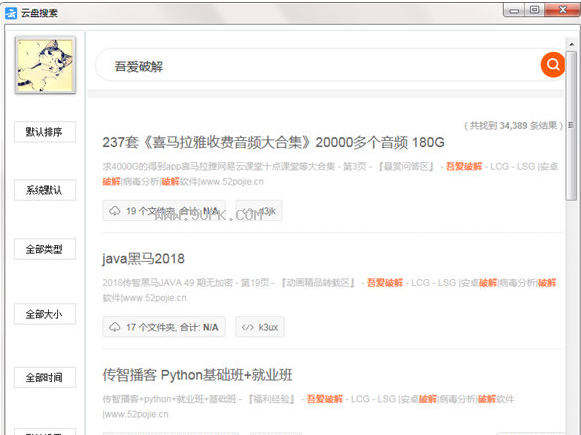The height and width of the screenshot is (435, 581).
Task: Click the cloud icon on 19 folders badge
Action: pyautogui.click(x=114, y=211)
